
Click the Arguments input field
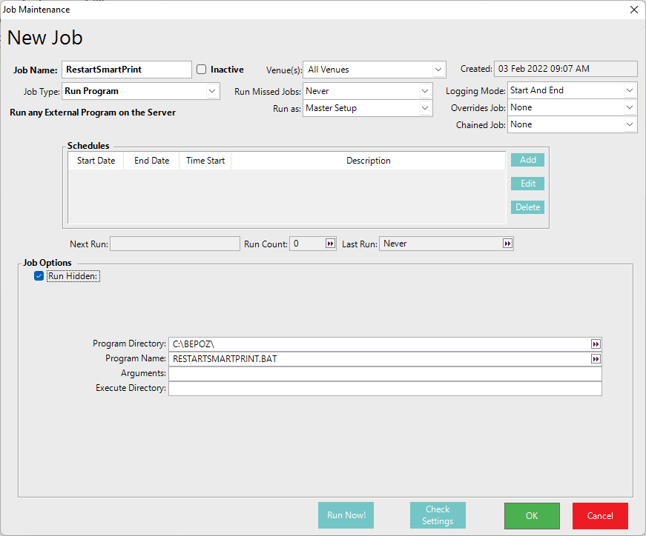coord(384,374)
